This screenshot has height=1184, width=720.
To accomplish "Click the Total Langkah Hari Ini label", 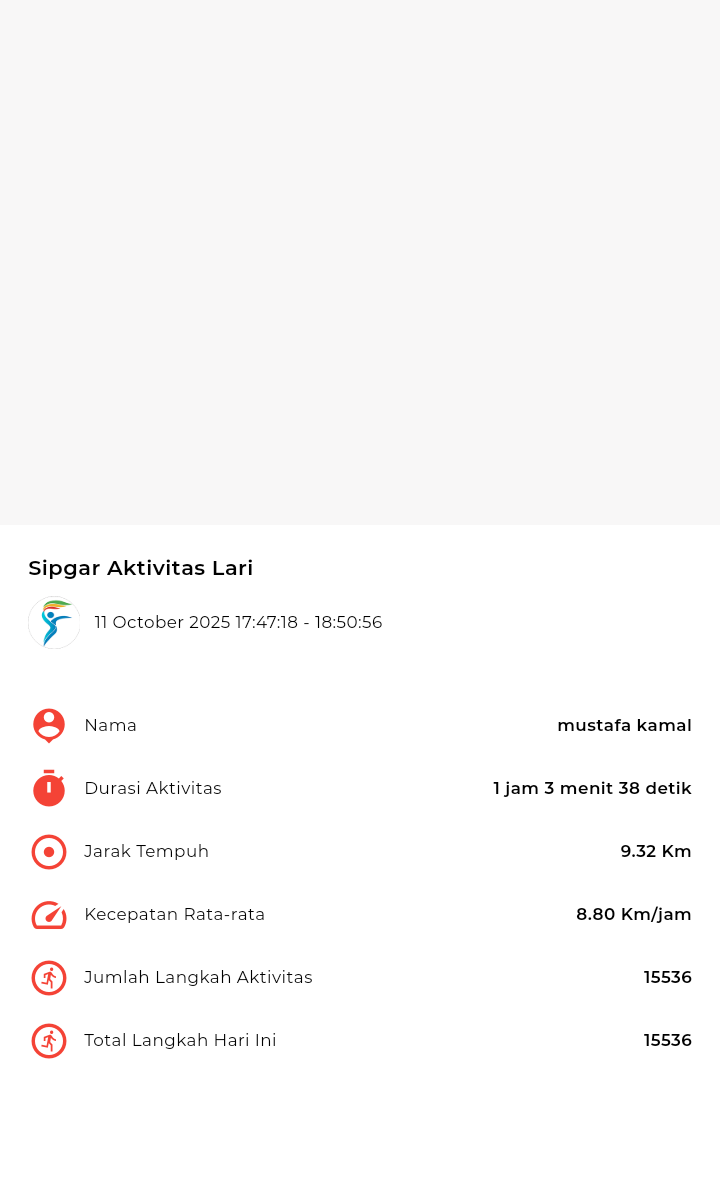I will click(x=180, y=1040).
